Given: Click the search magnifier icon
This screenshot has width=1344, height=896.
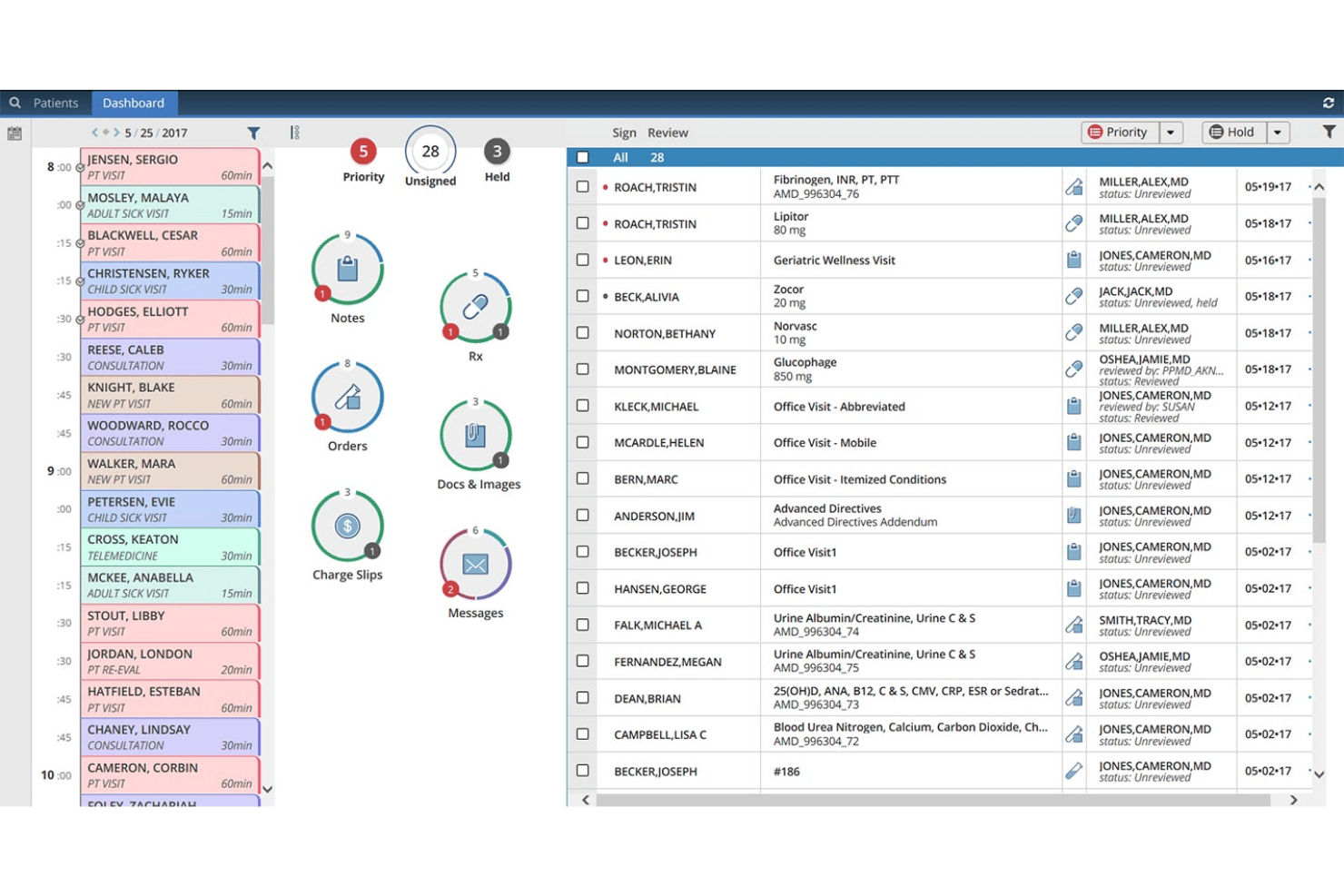Looking at the screenshot, I should click(15, 103).
